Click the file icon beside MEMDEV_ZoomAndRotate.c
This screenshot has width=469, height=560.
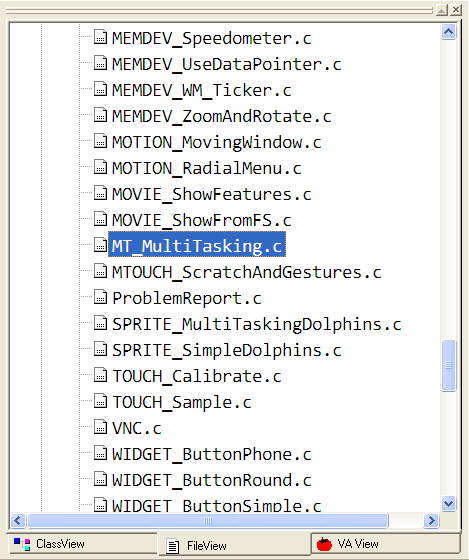click(100, 115)
